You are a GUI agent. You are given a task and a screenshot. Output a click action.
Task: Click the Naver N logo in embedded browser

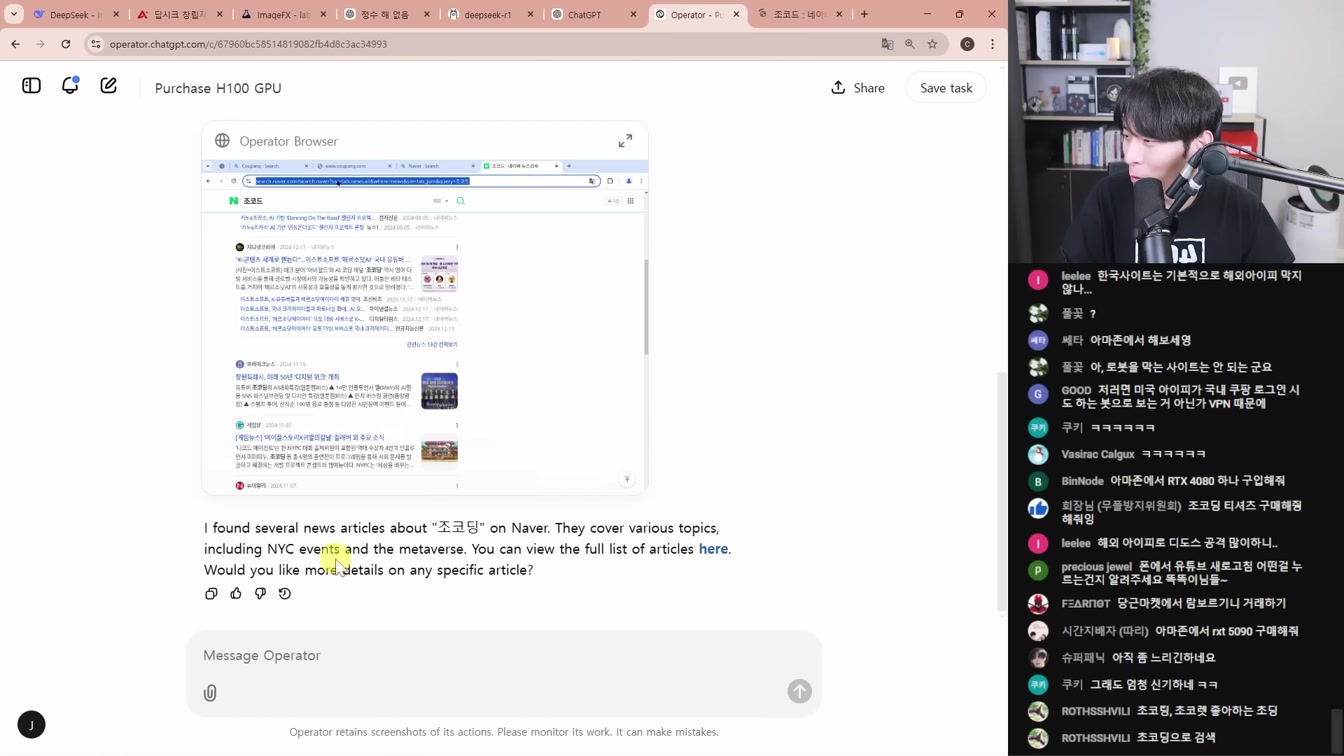click(x=234, y=201)
